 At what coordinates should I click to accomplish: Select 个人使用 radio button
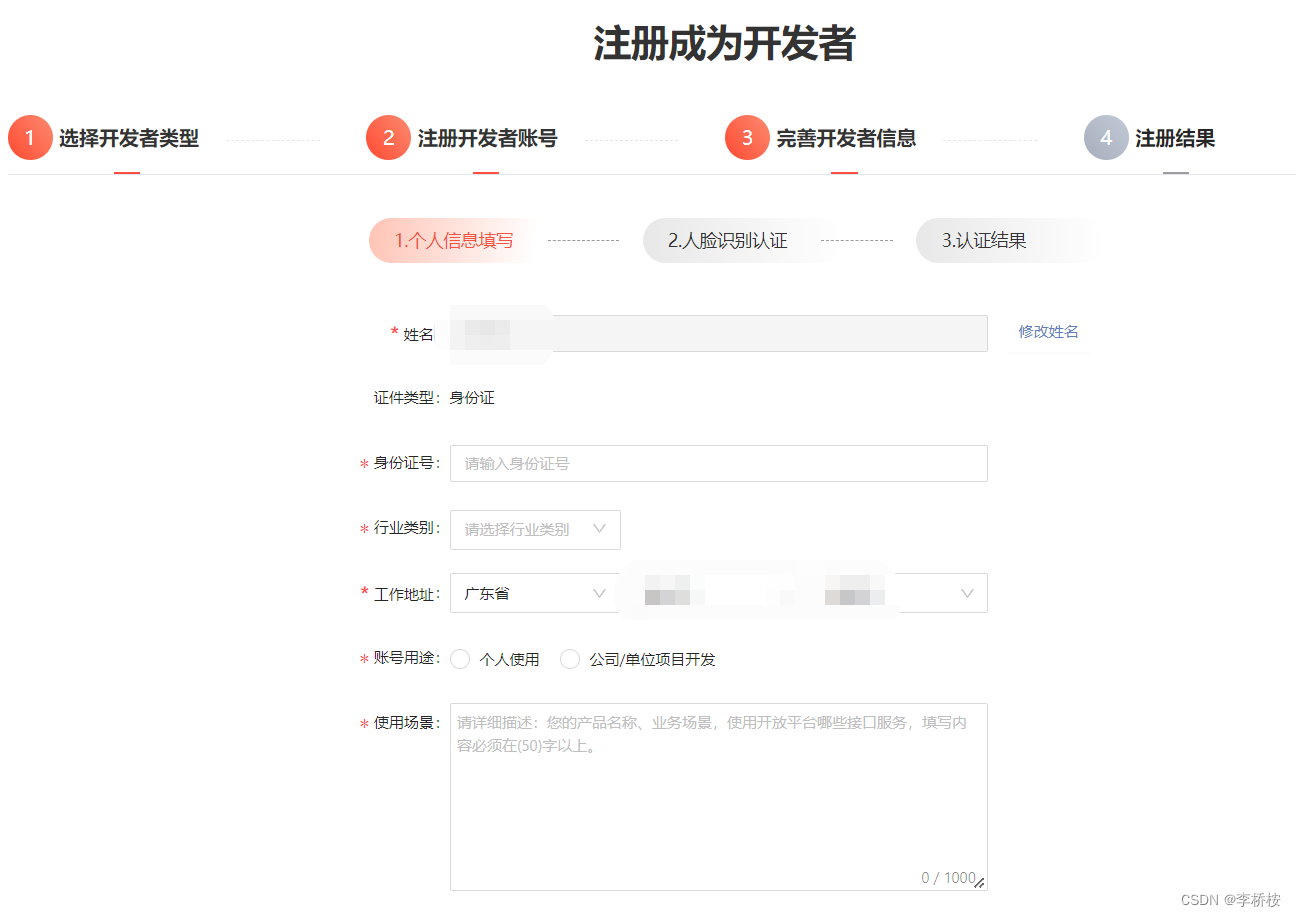click(x=460, y=659)
